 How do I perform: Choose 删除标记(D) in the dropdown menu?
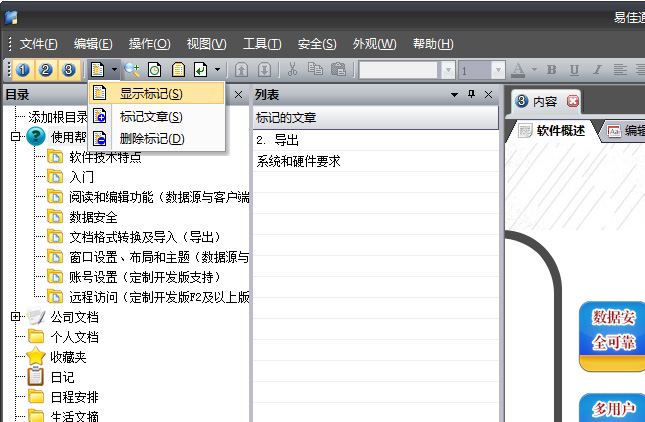click(151, 139)
